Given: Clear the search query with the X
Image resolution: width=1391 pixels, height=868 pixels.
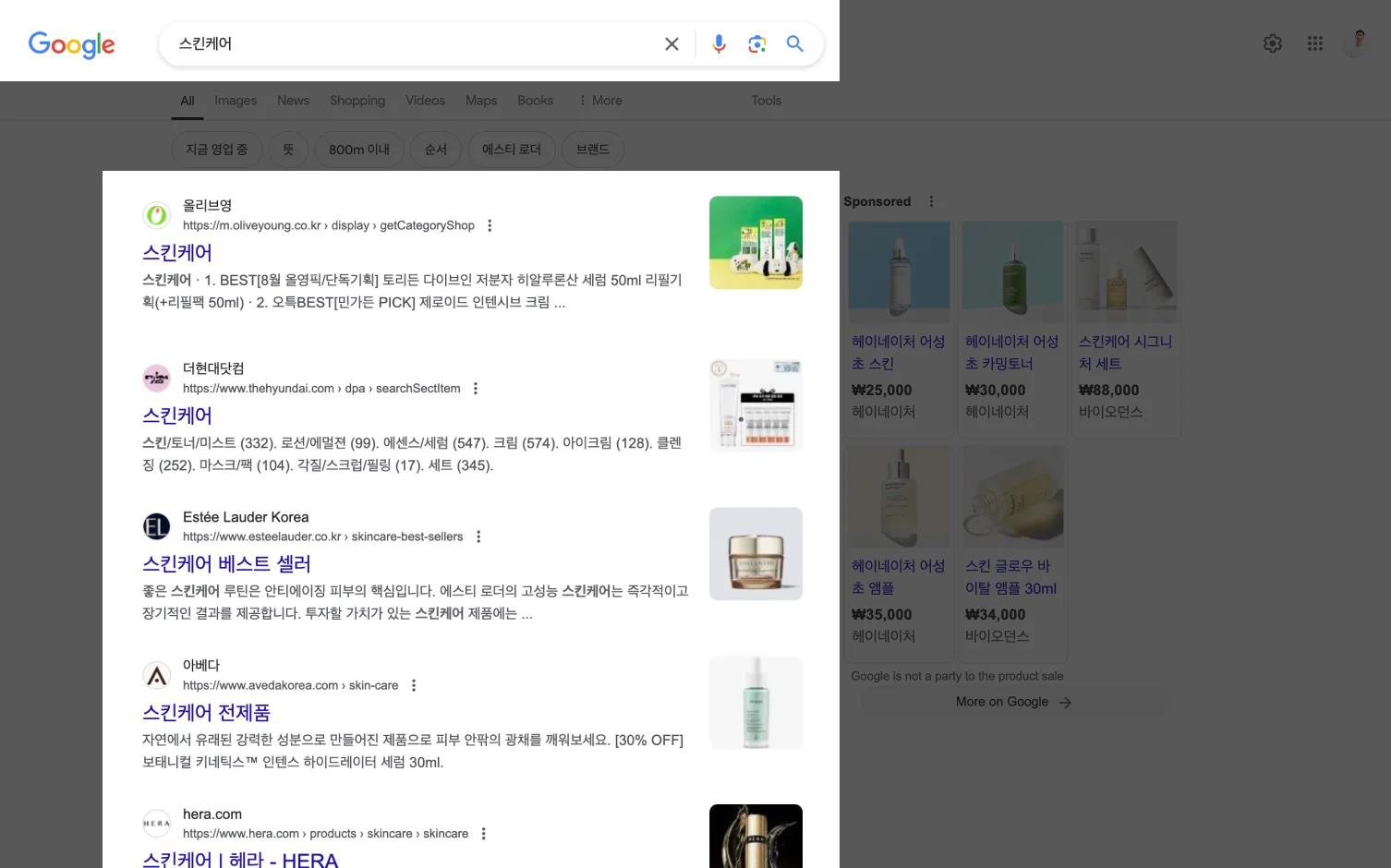Looking at the screenshot, I should (x=671, y=43).
